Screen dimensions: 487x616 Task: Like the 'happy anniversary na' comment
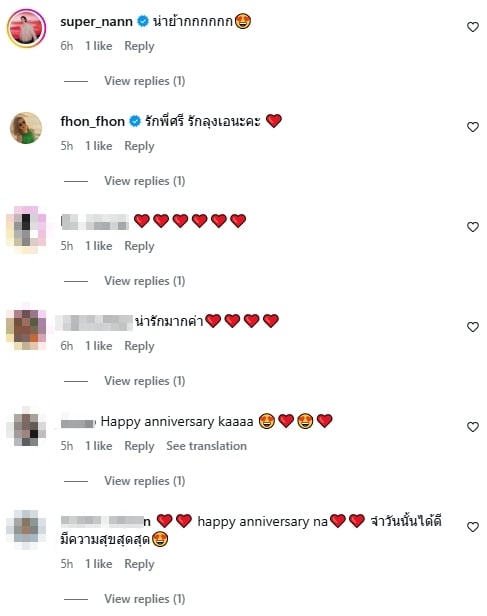click(473, 527)
